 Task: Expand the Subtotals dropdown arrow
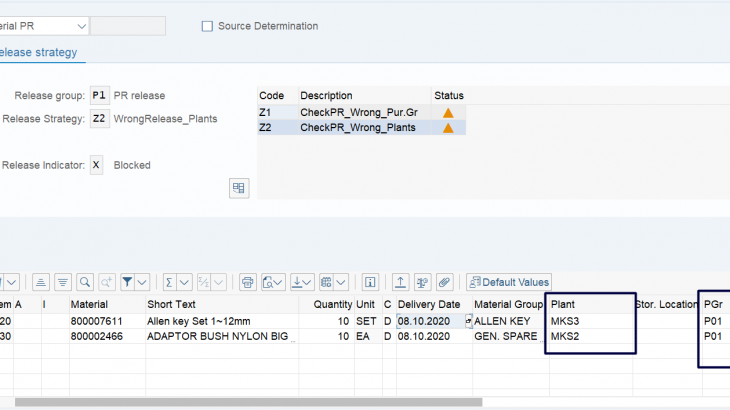219,282
